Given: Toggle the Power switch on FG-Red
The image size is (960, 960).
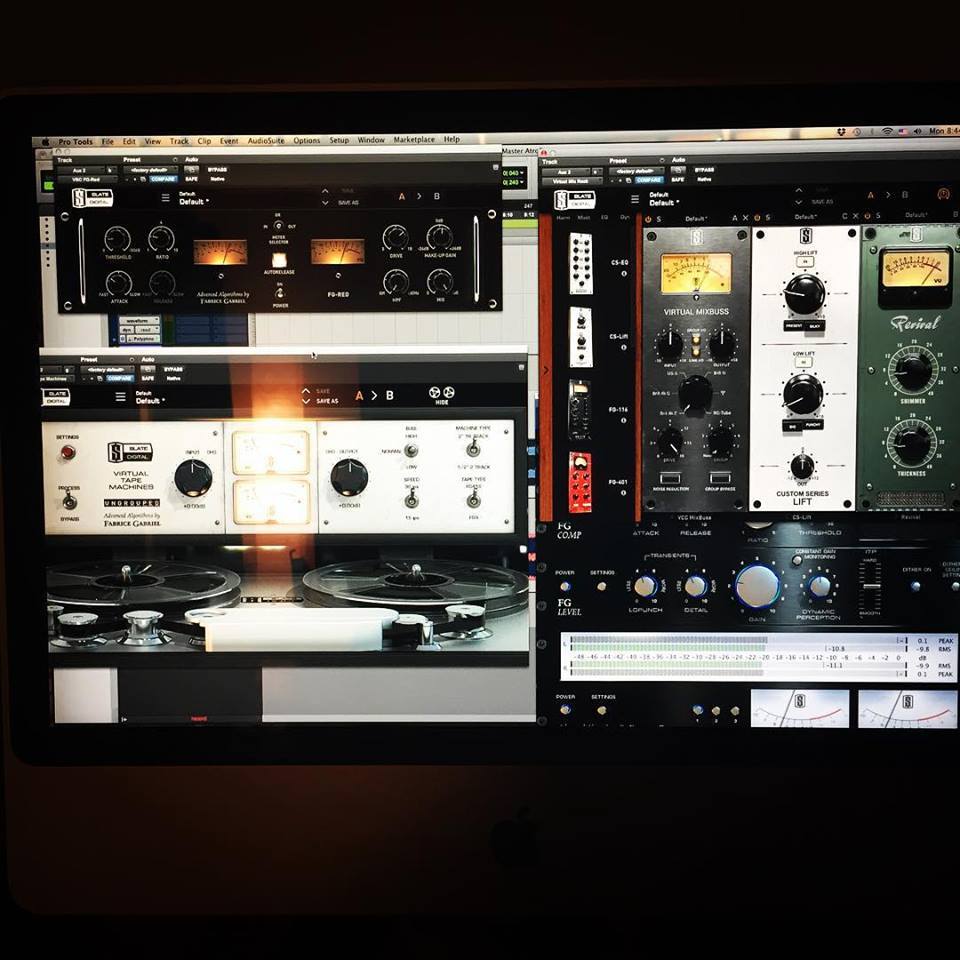Looking at the screenshot, I should (280, 293).
